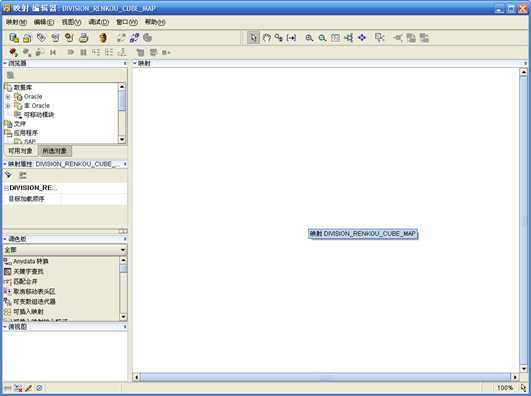Click the yellow mask generate icon
Image resolution: width=531 pixels, height=396 pixels.
103,38
